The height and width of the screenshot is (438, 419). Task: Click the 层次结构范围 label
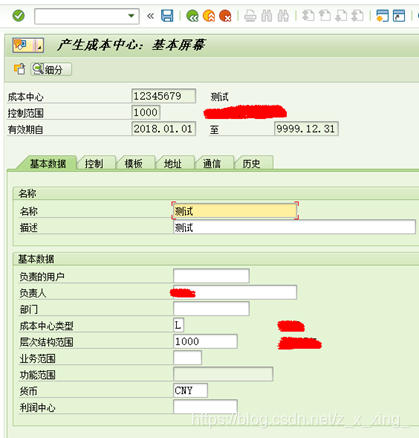[x=46, y=342]
